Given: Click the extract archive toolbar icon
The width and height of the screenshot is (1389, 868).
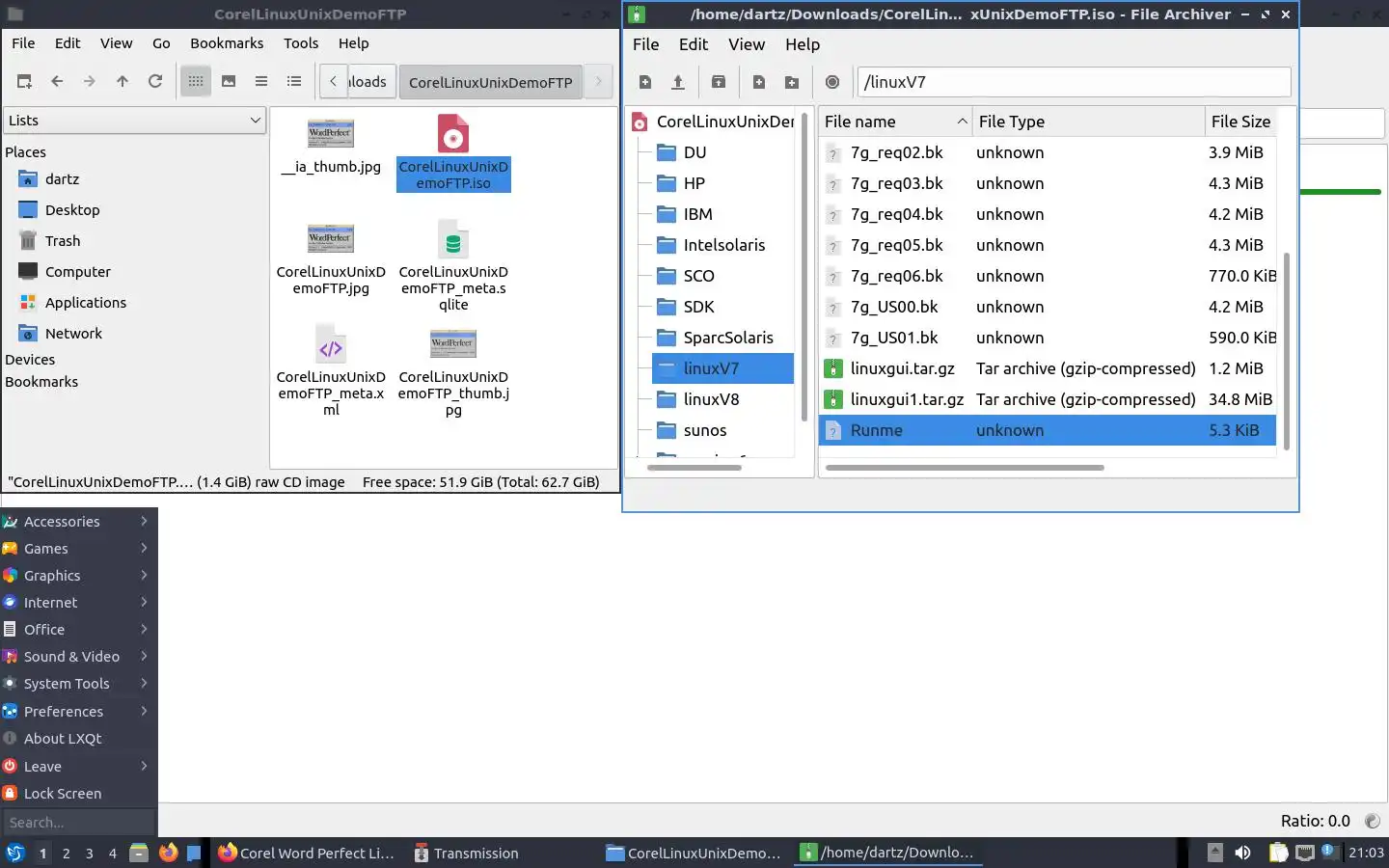Looking at the screenshot, I should (x=719, y=82).
